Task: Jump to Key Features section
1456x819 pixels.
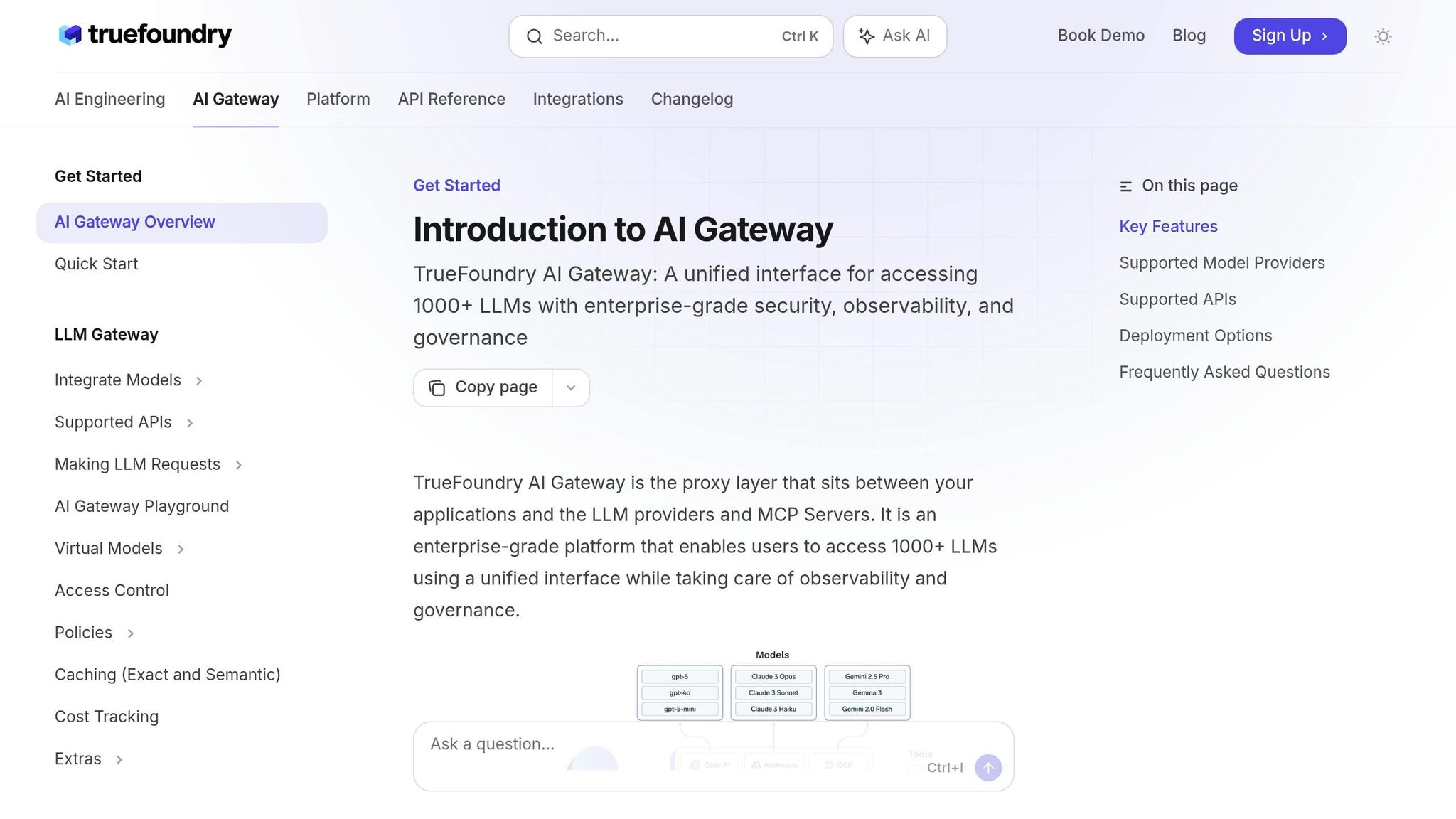Action: [1168, 226]
